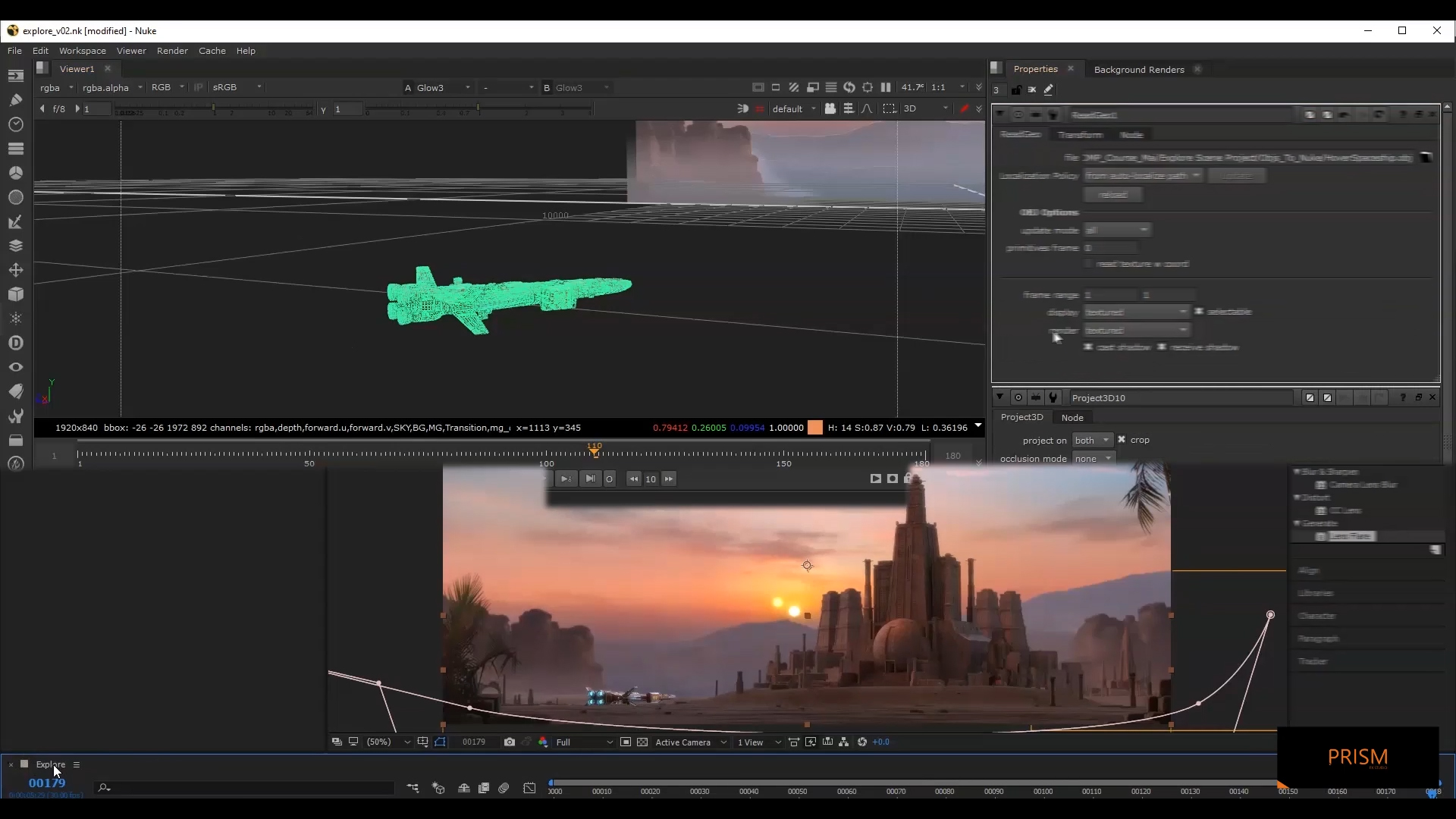Click the edit pencil icon in Properties
1456x819 pixels.
pyautogui.click(x=1049, y=89)
